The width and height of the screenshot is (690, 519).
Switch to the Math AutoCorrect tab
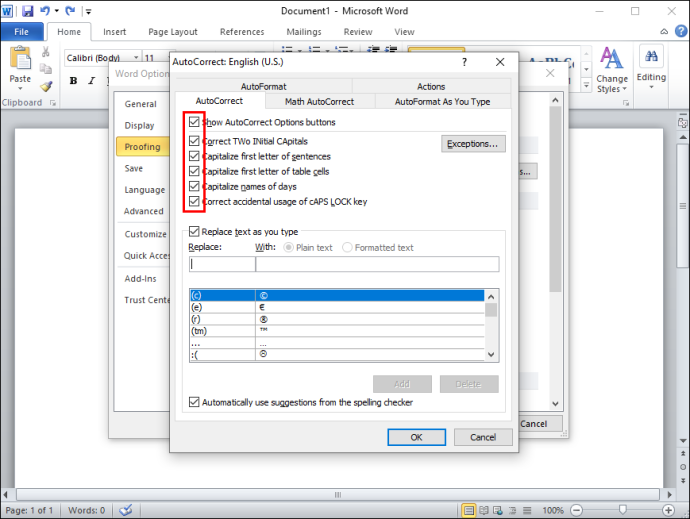[x=319, y=102]
